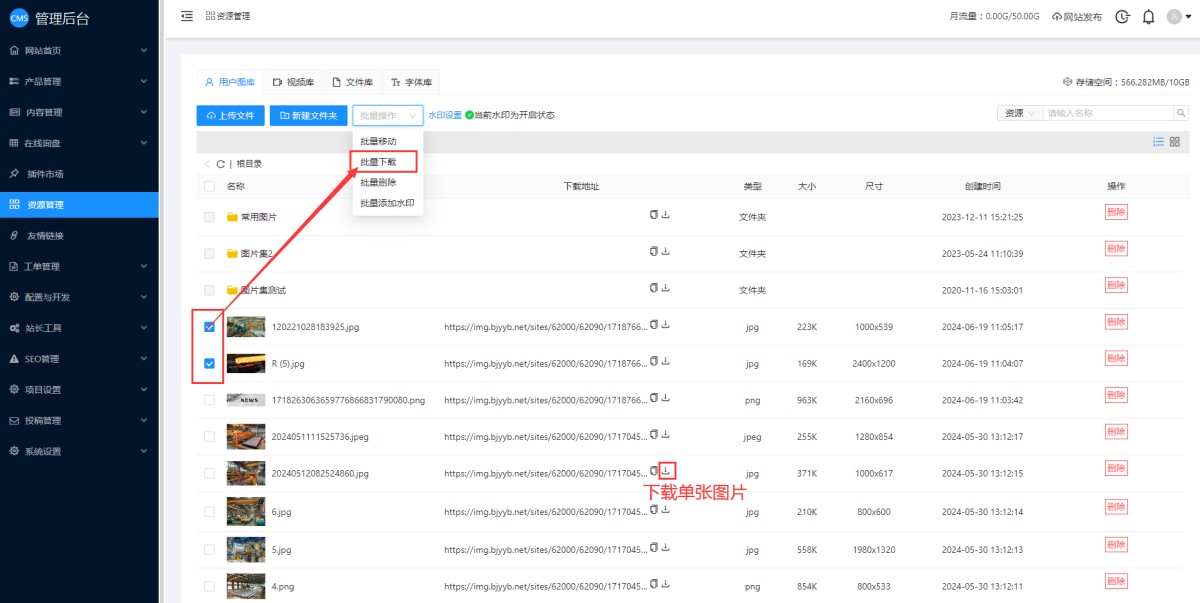
Task: Open the history clock icon in header
Action: point(1123,17)
